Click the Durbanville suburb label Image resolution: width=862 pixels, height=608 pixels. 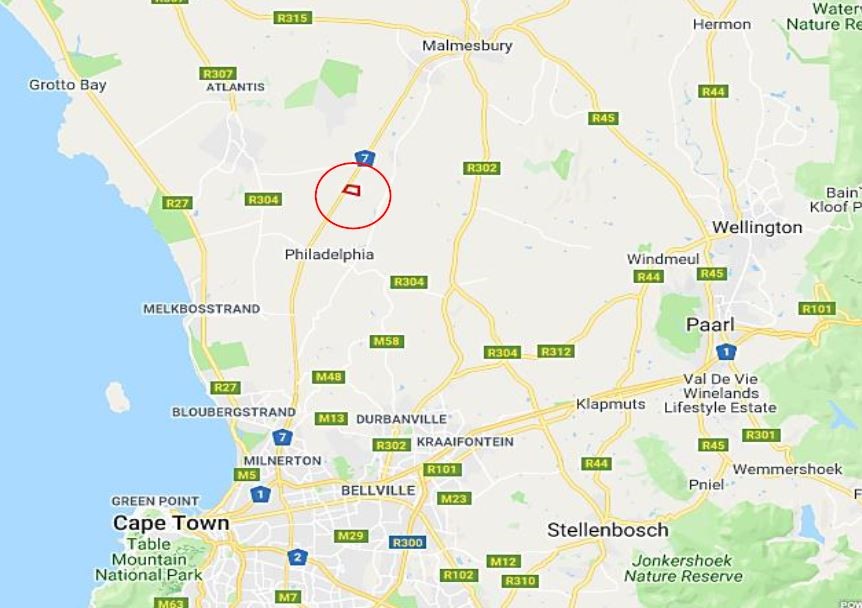click(x=401, y=419)
